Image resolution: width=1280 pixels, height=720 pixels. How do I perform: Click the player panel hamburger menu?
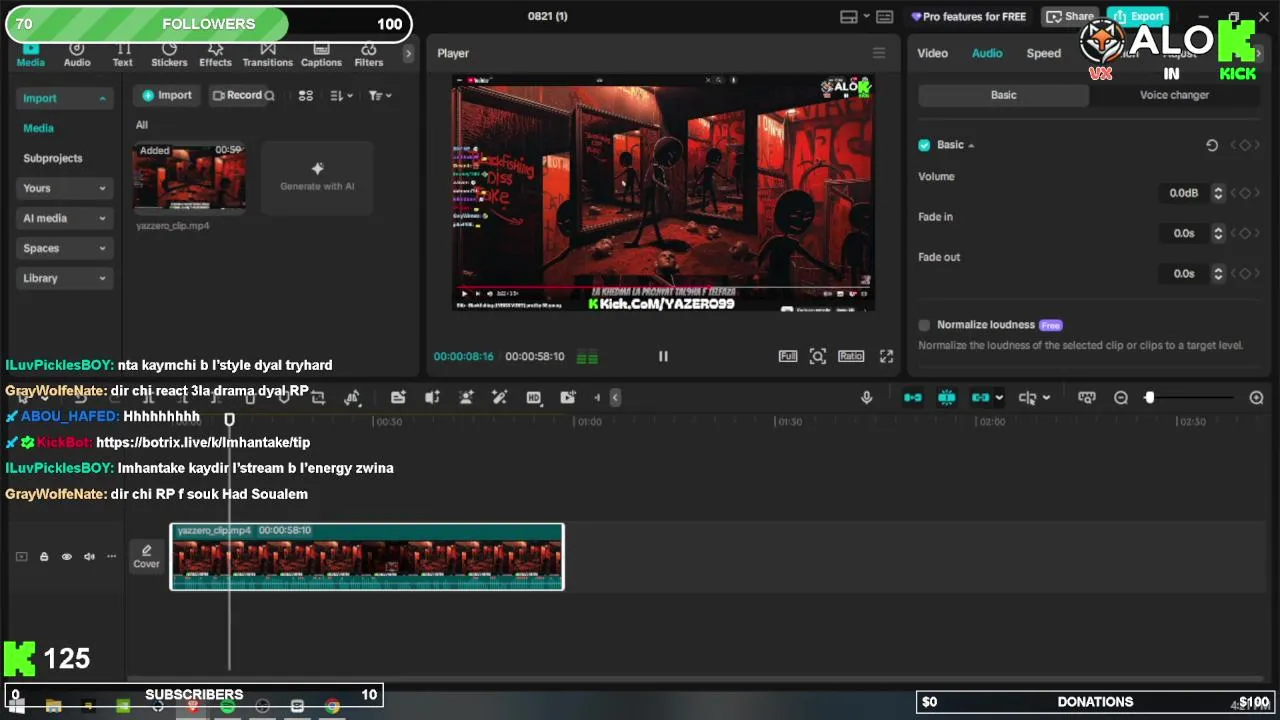879,53
